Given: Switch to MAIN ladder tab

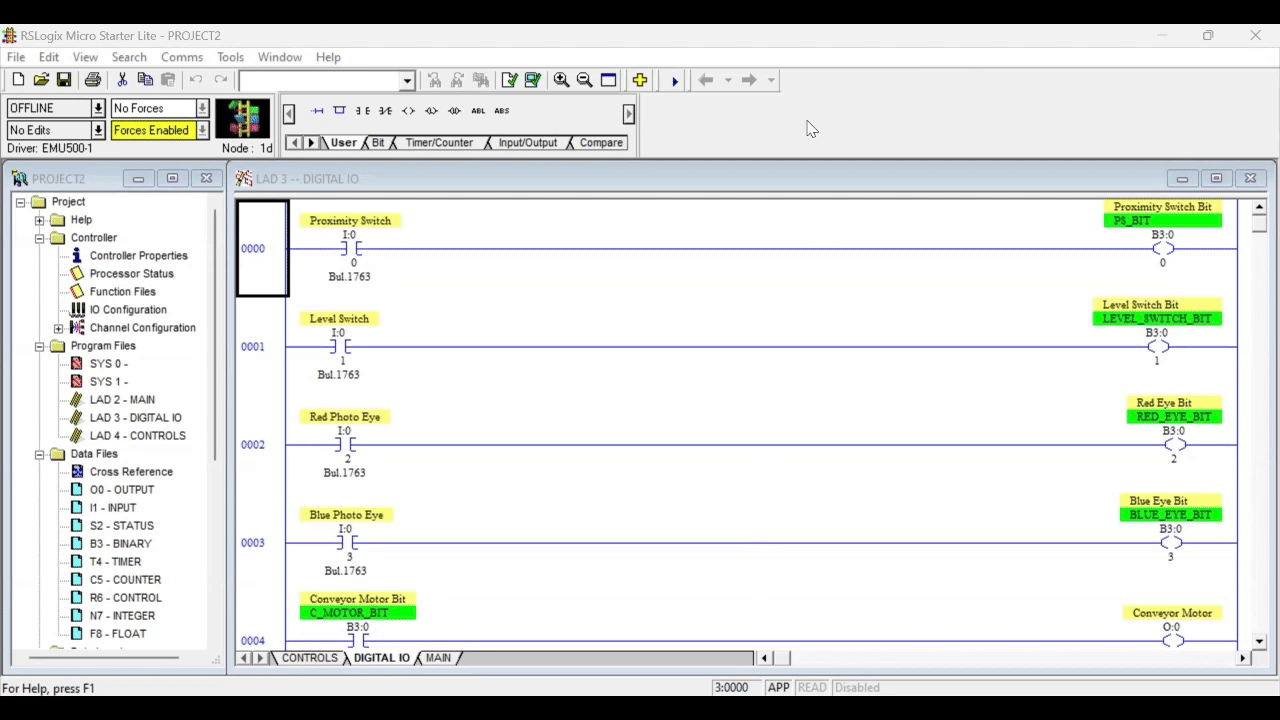Looking at the screenshot, I should [x=438, y=658].
